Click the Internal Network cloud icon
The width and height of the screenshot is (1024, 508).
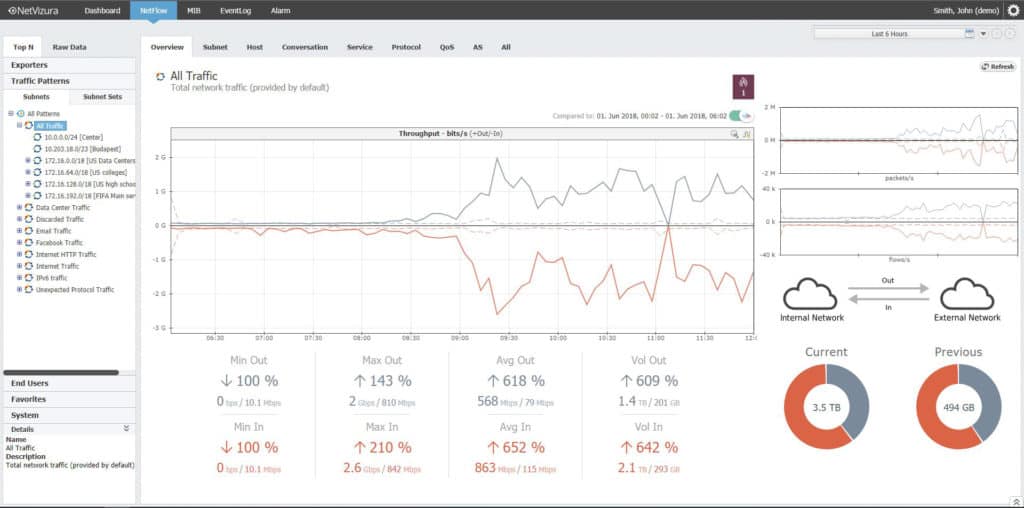coord(810,294)
